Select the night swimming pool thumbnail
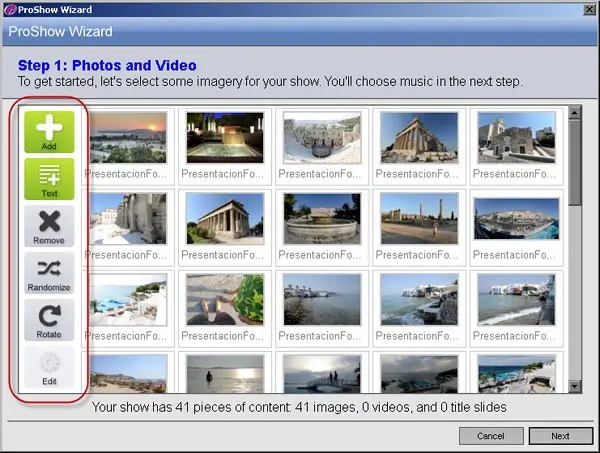Screen dimensions: 600x453 tap(225, 138)
